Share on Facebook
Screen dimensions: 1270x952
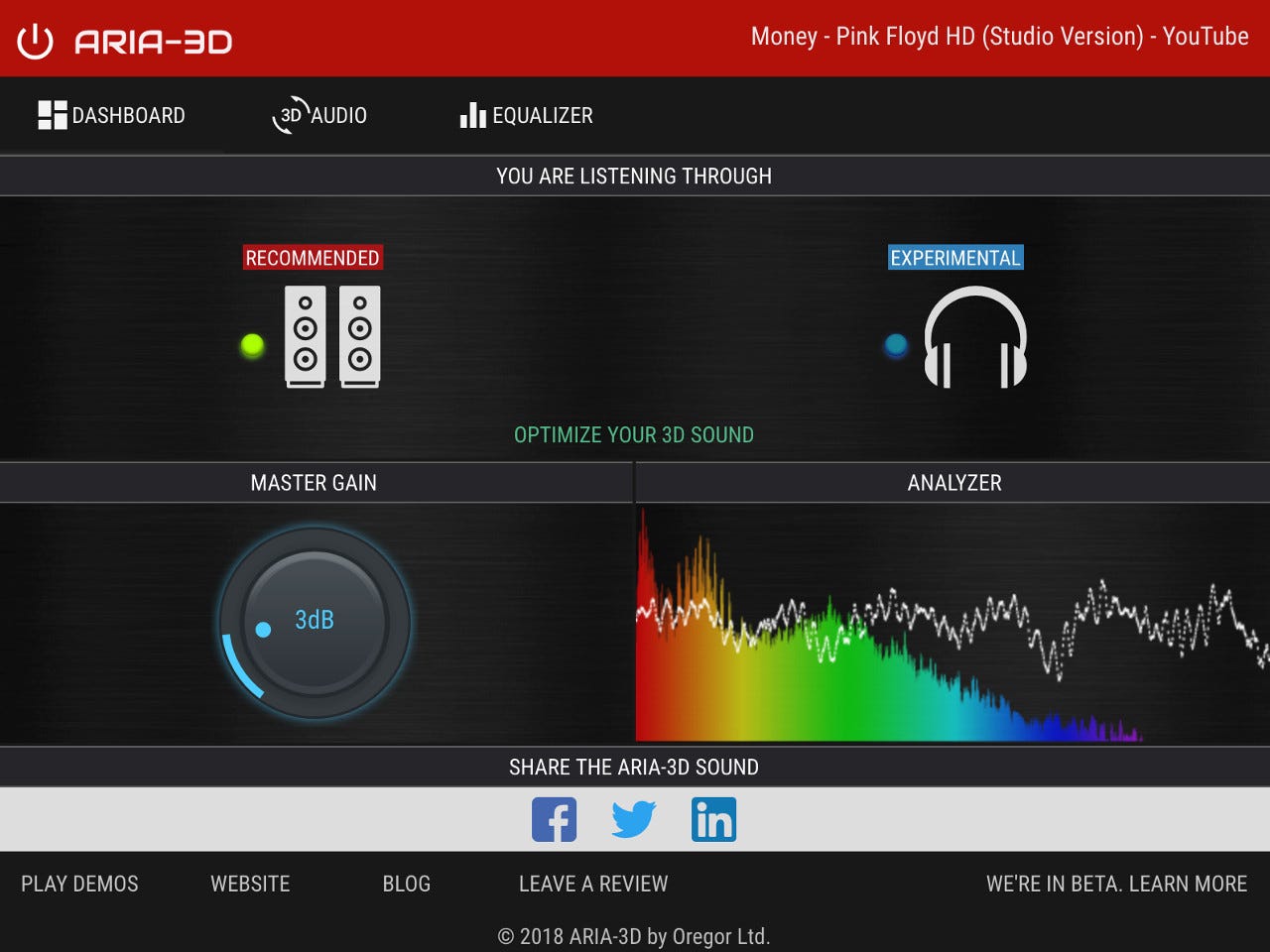pyautogui.click(x=555, y=820)
